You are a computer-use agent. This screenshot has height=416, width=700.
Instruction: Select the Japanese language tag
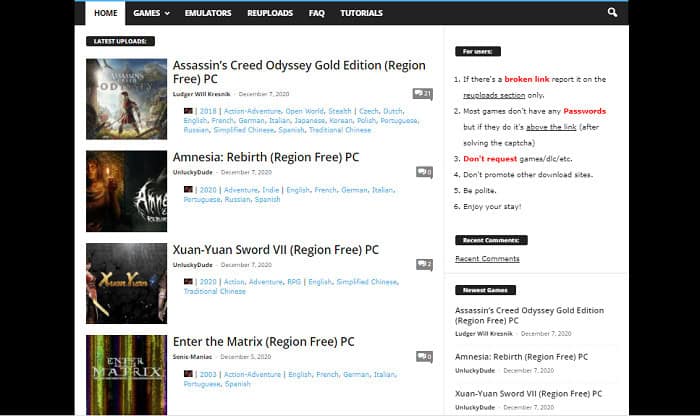pyautogui.click(x=309, y=121)
